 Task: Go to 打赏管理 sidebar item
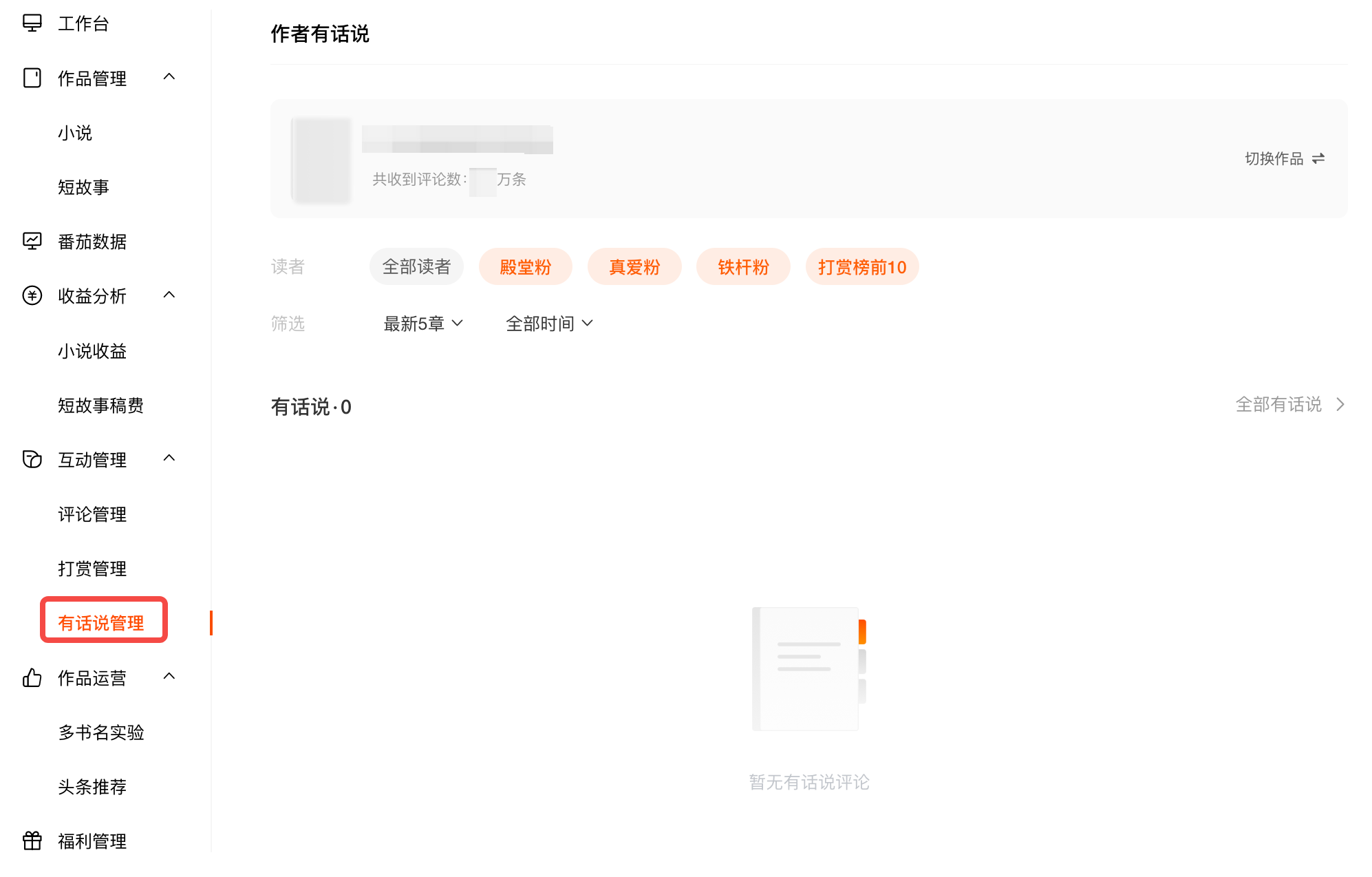(x=92, y=568)
